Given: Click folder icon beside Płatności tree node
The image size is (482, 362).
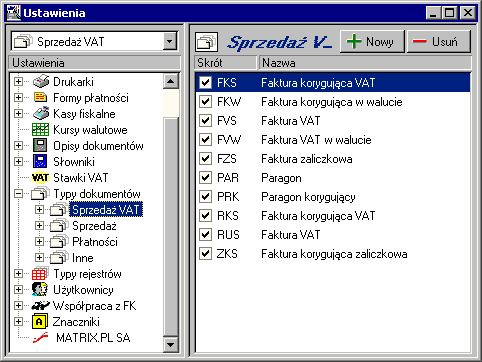Looking at the screenshot, I should (59, 241).
